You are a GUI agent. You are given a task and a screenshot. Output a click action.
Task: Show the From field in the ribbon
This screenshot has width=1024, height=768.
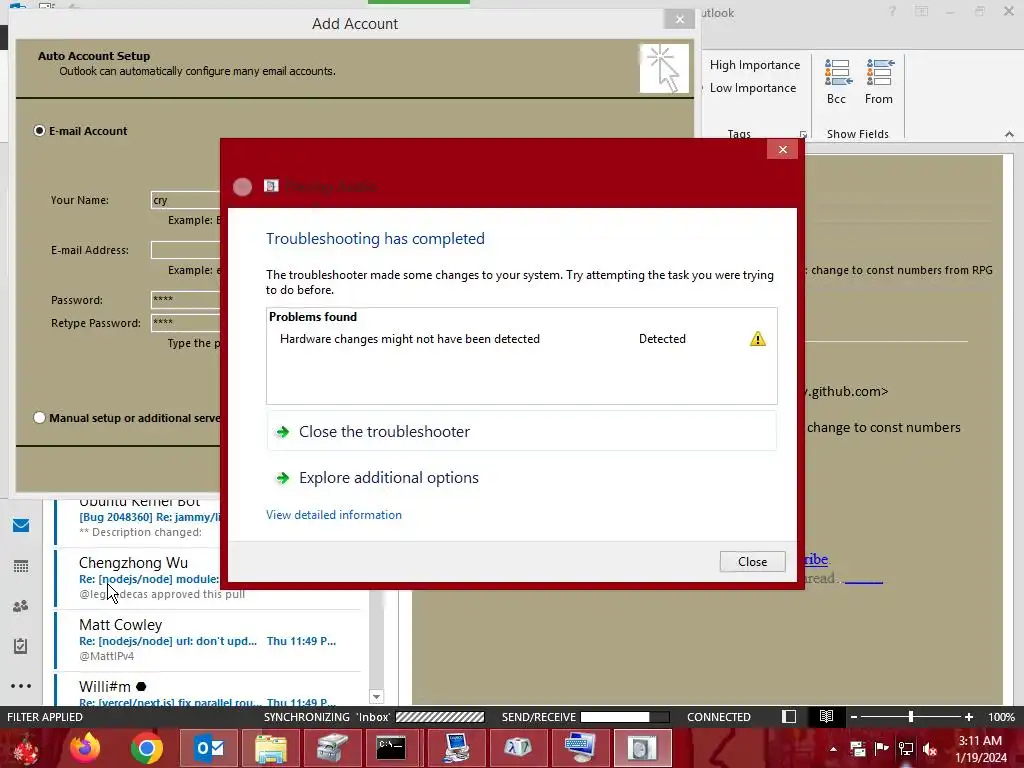(879, 82)
